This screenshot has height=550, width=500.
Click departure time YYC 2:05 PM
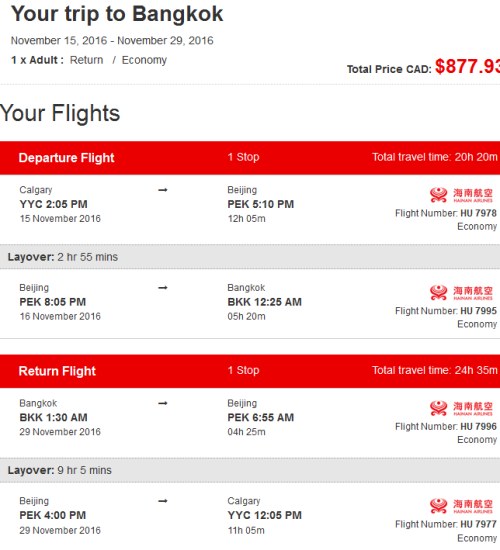click(53, 204)
